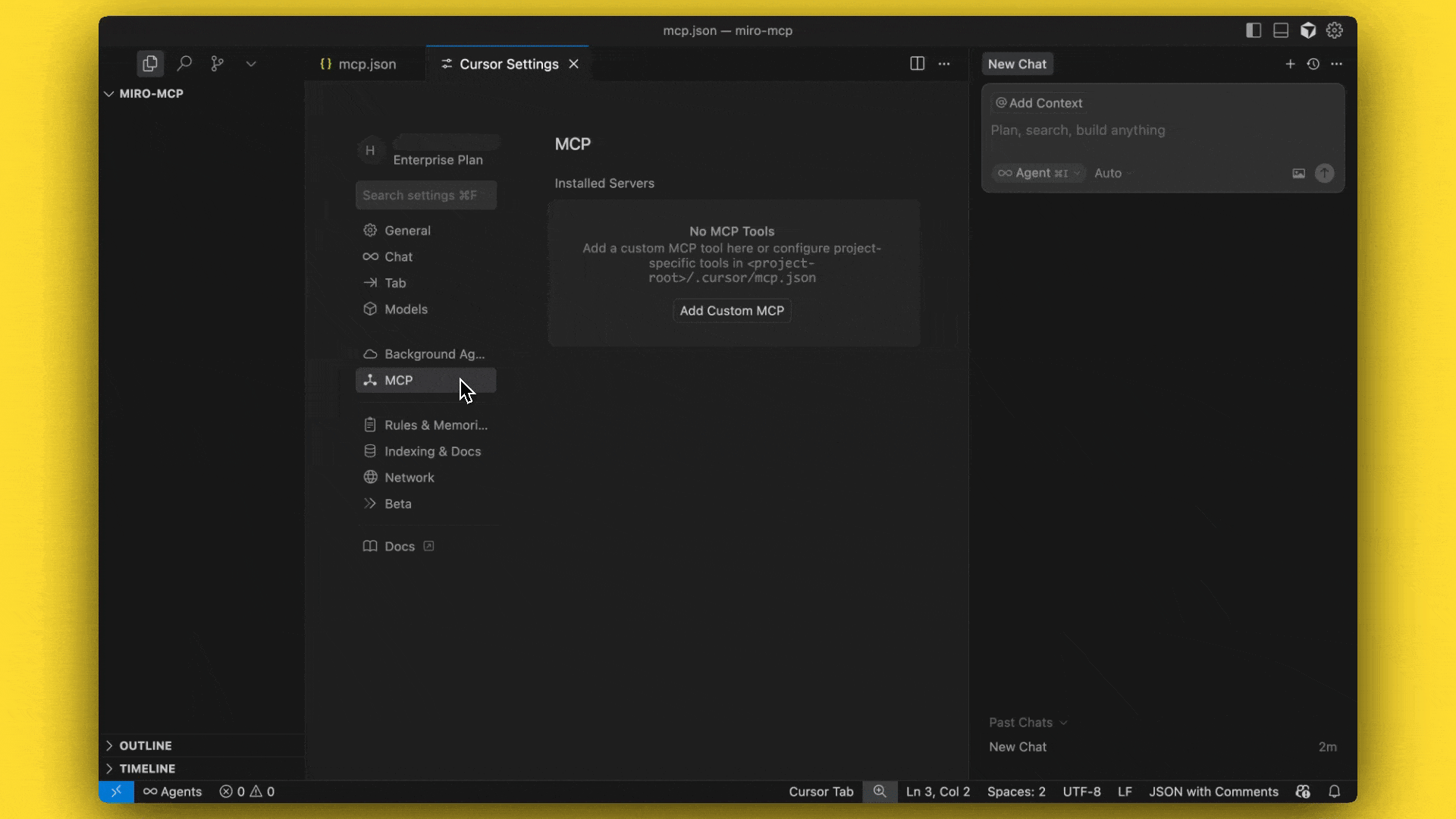Click the Add Custom MCP button
The height and width of the screenshot is (819, 1456).
[732, 311]
